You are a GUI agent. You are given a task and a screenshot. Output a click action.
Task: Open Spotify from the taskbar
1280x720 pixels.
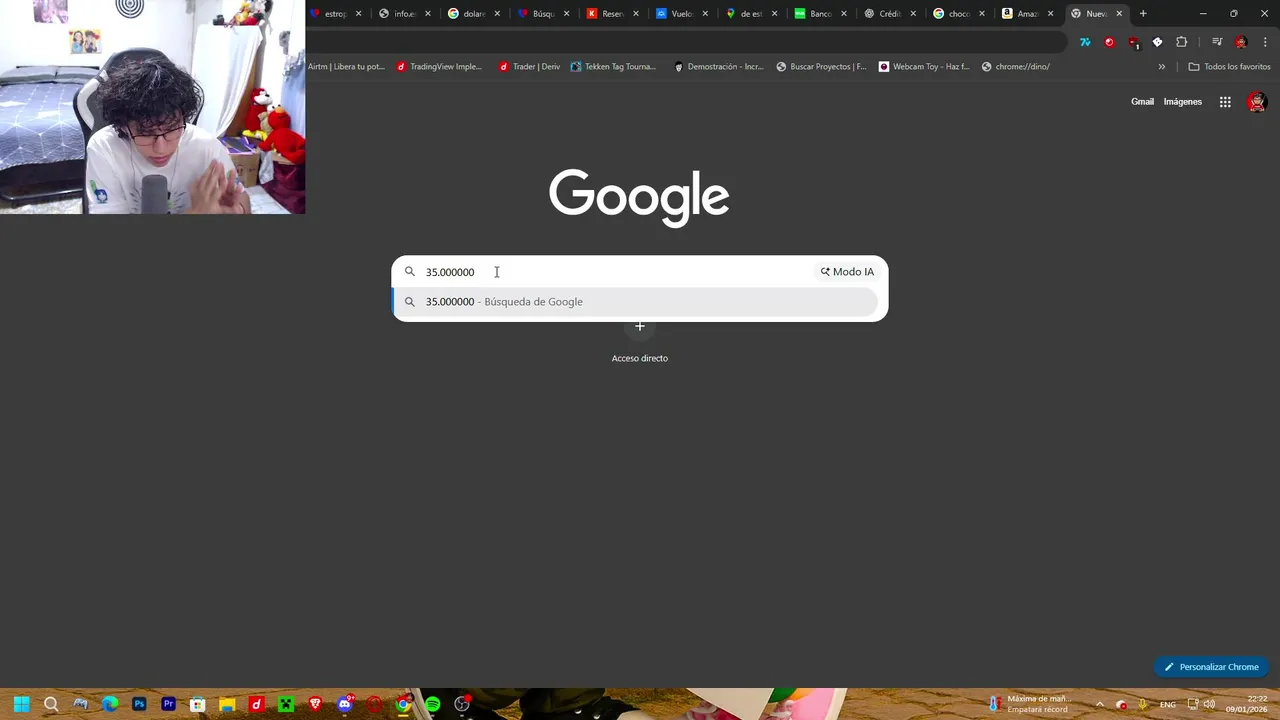pyautogui.click(x=432, y=704)
